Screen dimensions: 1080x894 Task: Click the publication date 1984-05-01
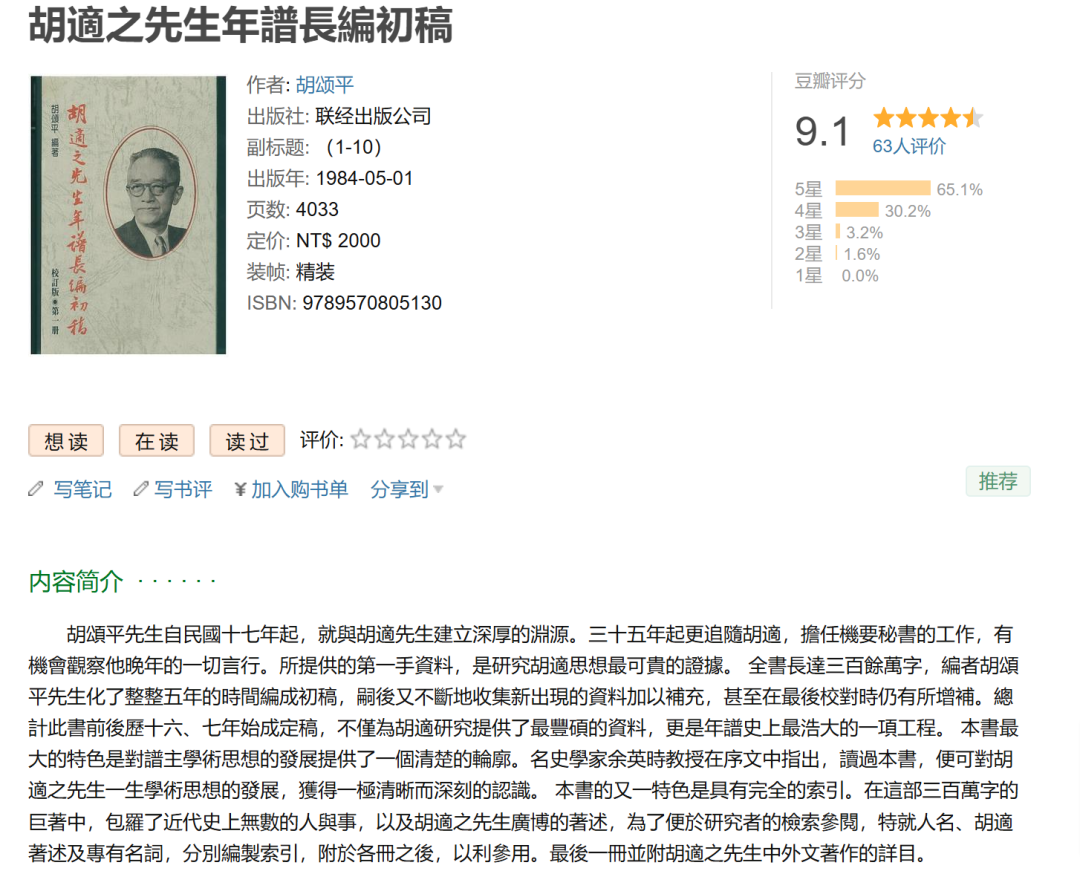[x=364, y=178]
